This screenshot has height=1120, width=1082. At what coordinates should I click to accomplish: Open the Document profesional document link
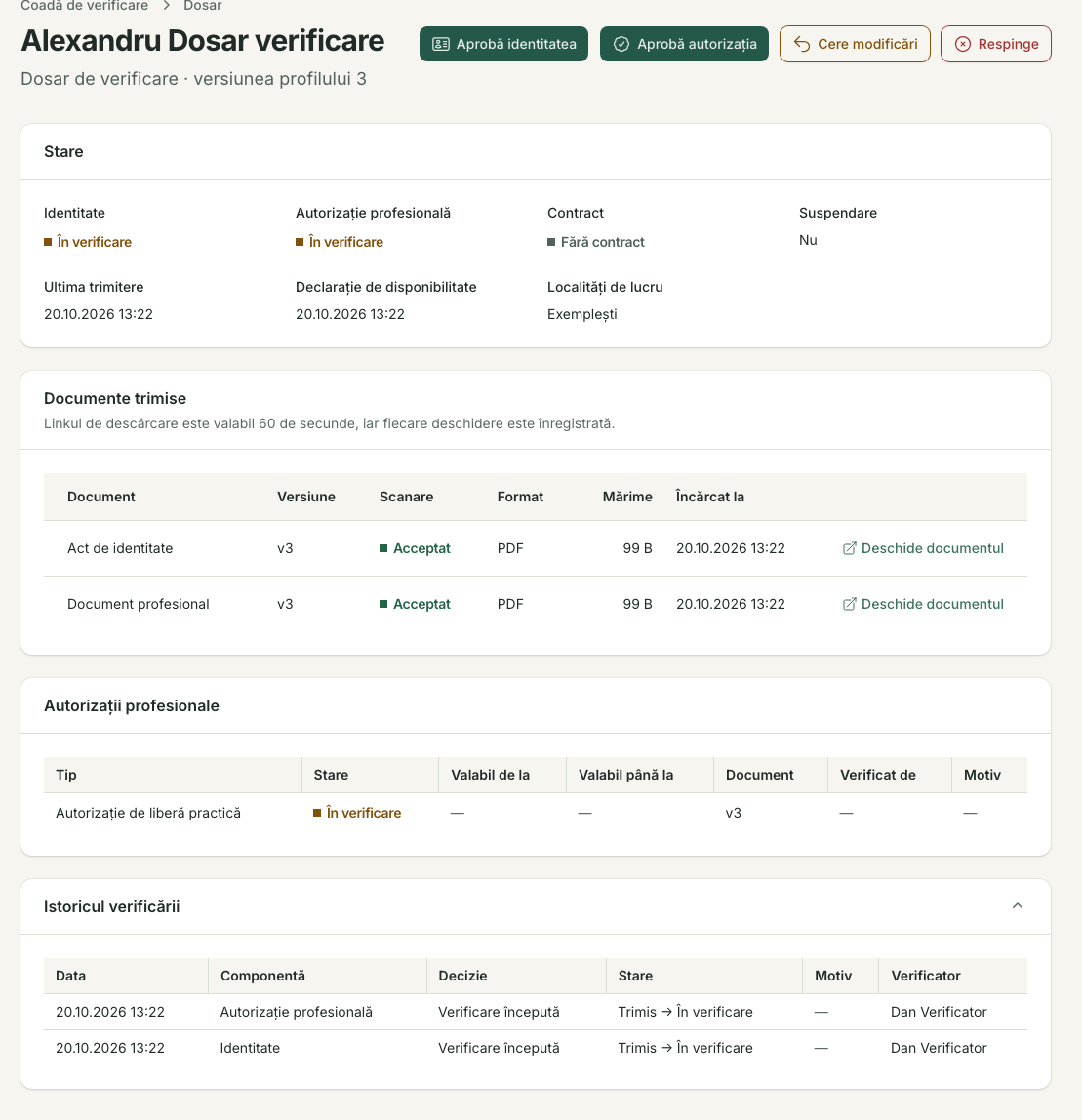[923, 604]
